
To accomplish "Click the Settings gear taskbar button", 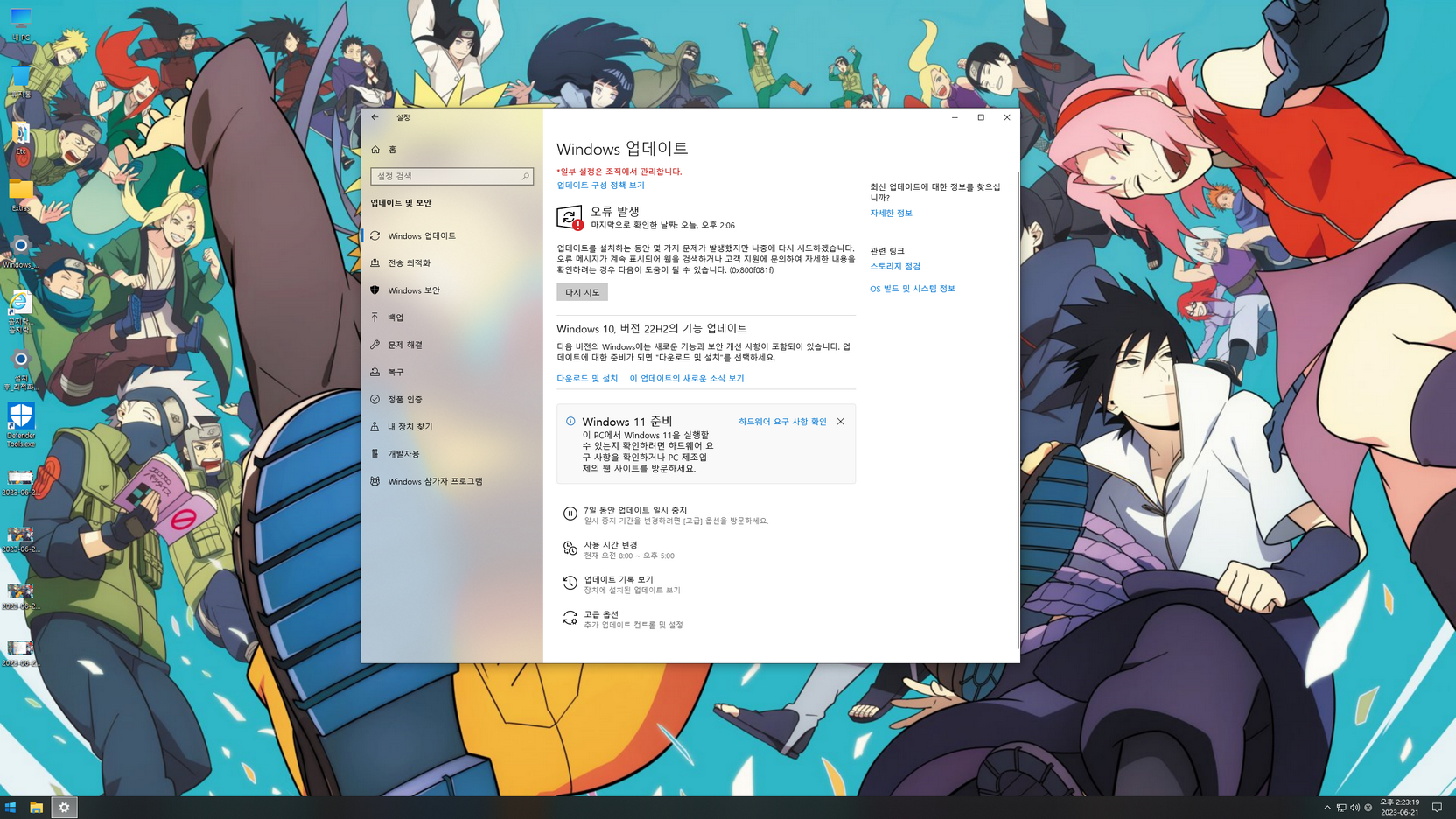I will point(64,808).
